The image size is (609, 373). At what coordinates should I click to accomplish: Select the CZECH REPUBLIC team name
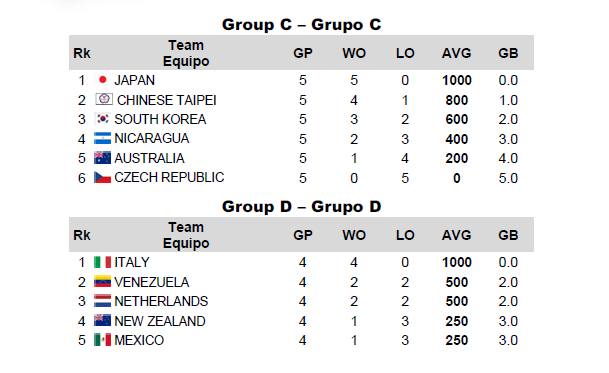pos(169,177)
